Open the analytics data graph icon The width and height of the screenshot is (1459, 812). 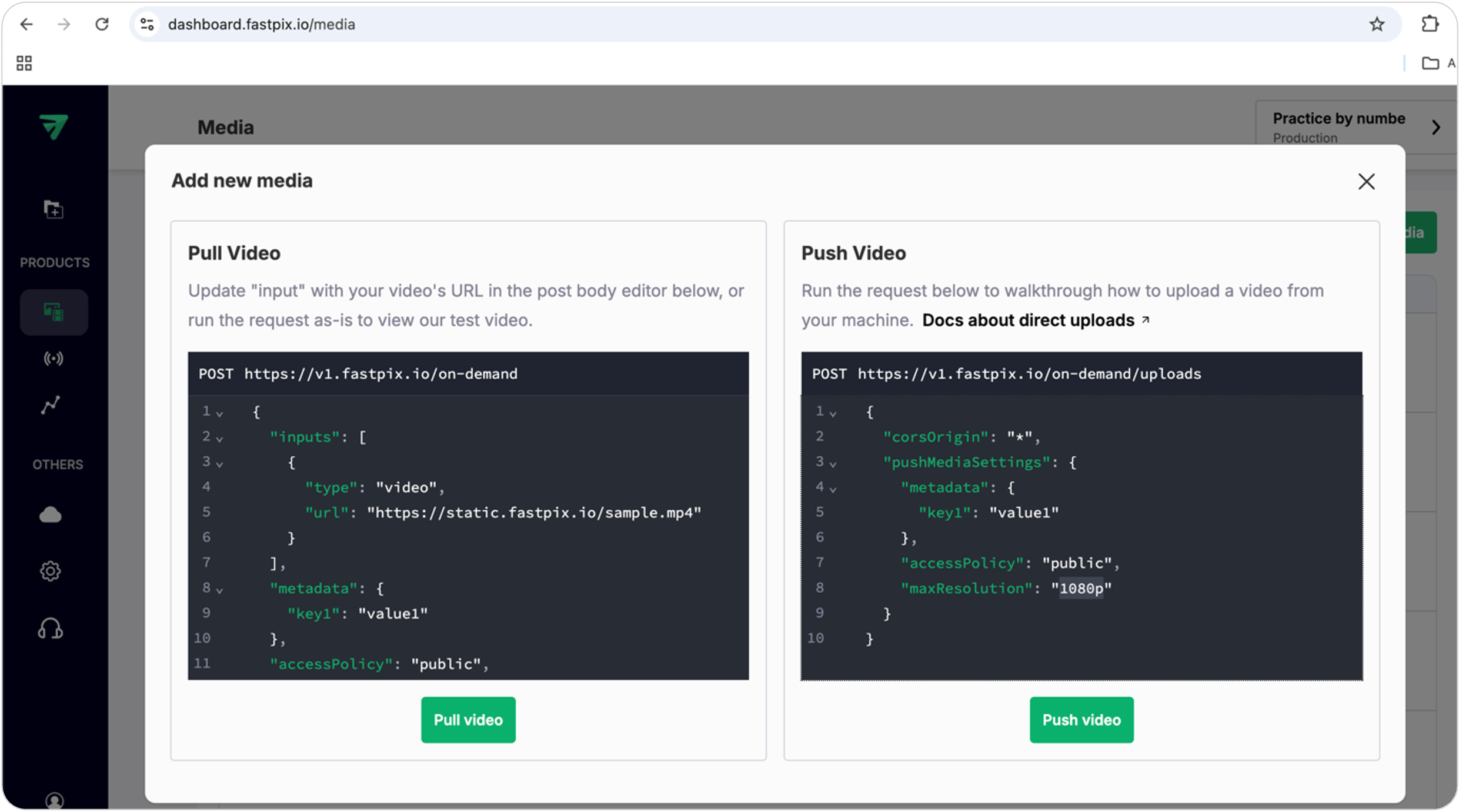(51, 405)
